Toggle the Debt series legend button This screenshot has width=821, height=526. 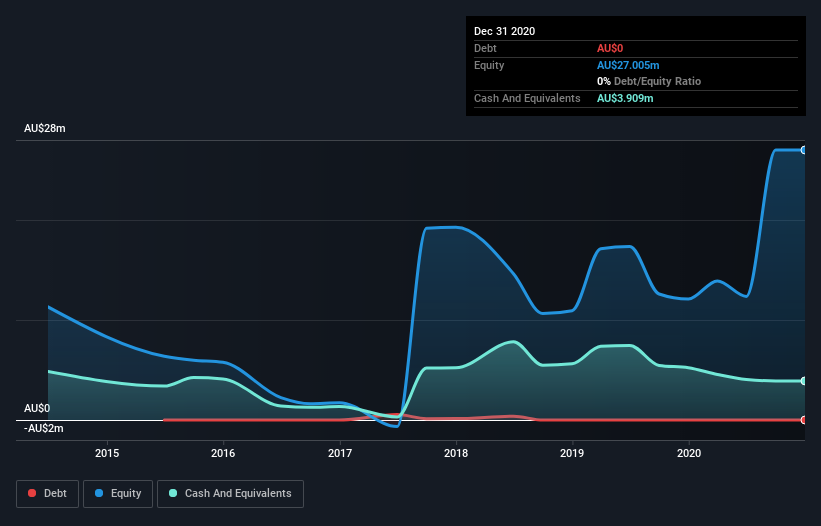(x=48, y=494)
